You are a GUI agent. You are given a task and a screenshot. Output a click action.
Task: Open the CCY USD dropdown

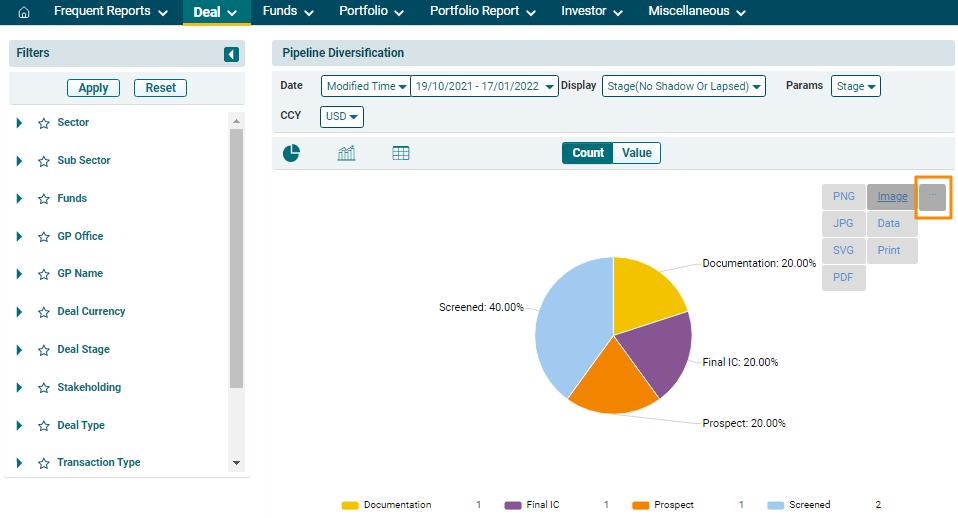pos(342,117)
